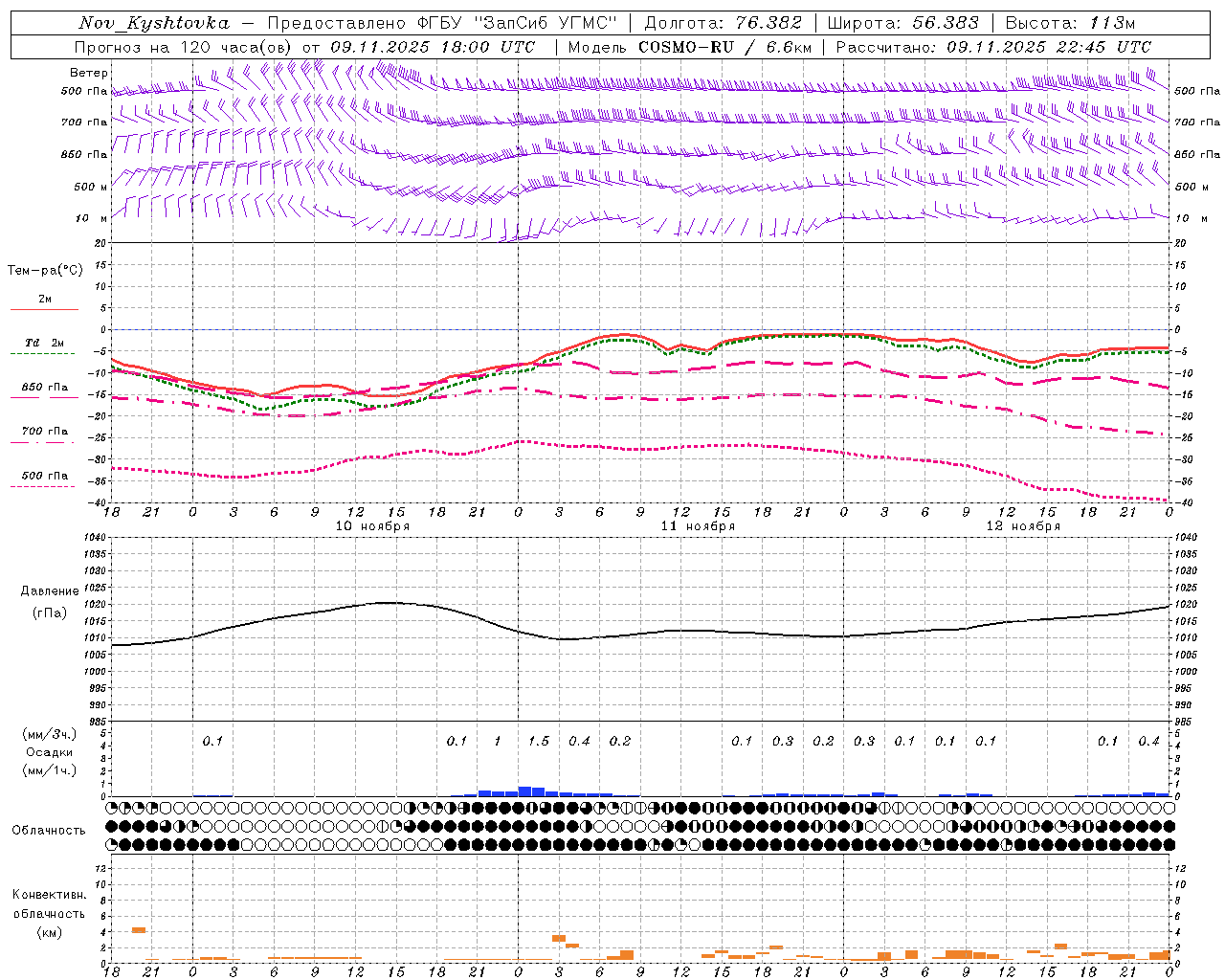Screen dimensions: 1225x980
Task: Click the 850 гПа temperature legend entry
Action: [45, 388]
